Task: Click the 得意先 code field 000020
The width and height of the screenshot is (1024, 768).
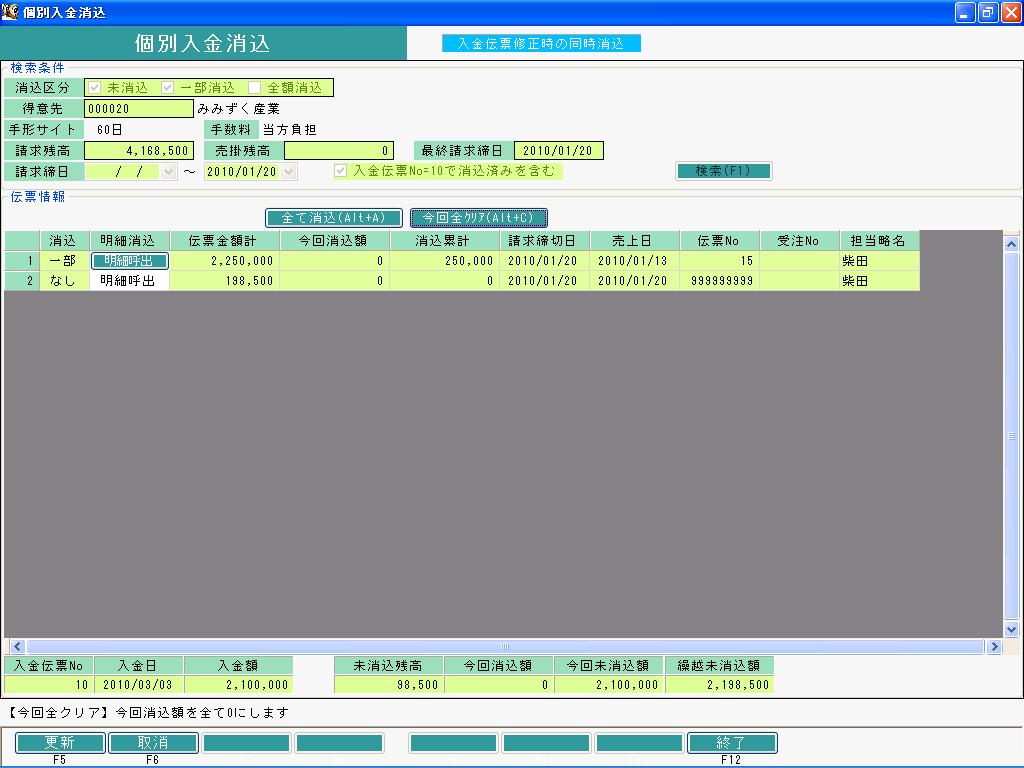Action: pyautogui.click(x=139, y=108)
